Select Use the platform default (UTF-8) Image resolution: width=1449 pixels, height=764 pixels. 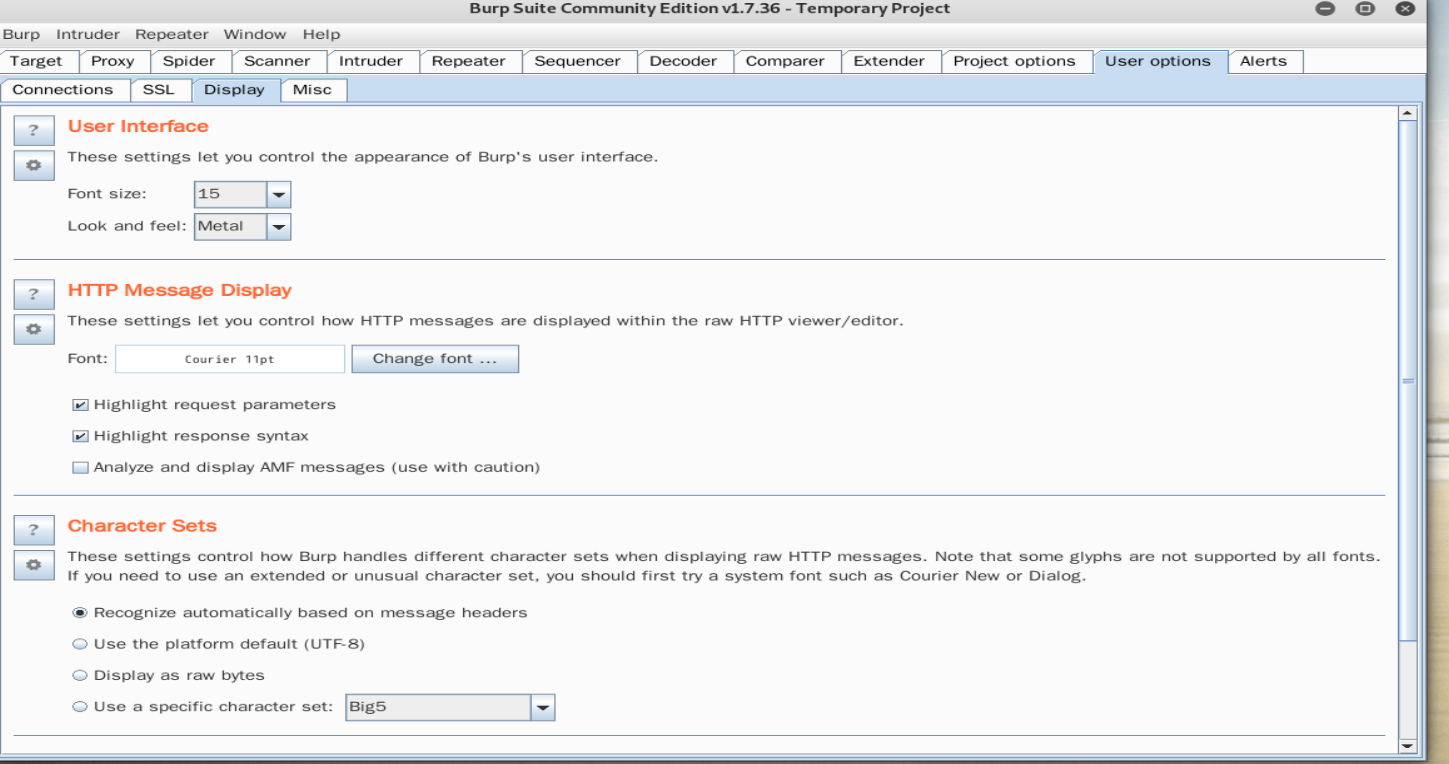pyautogui.click(x=80, y=644)
